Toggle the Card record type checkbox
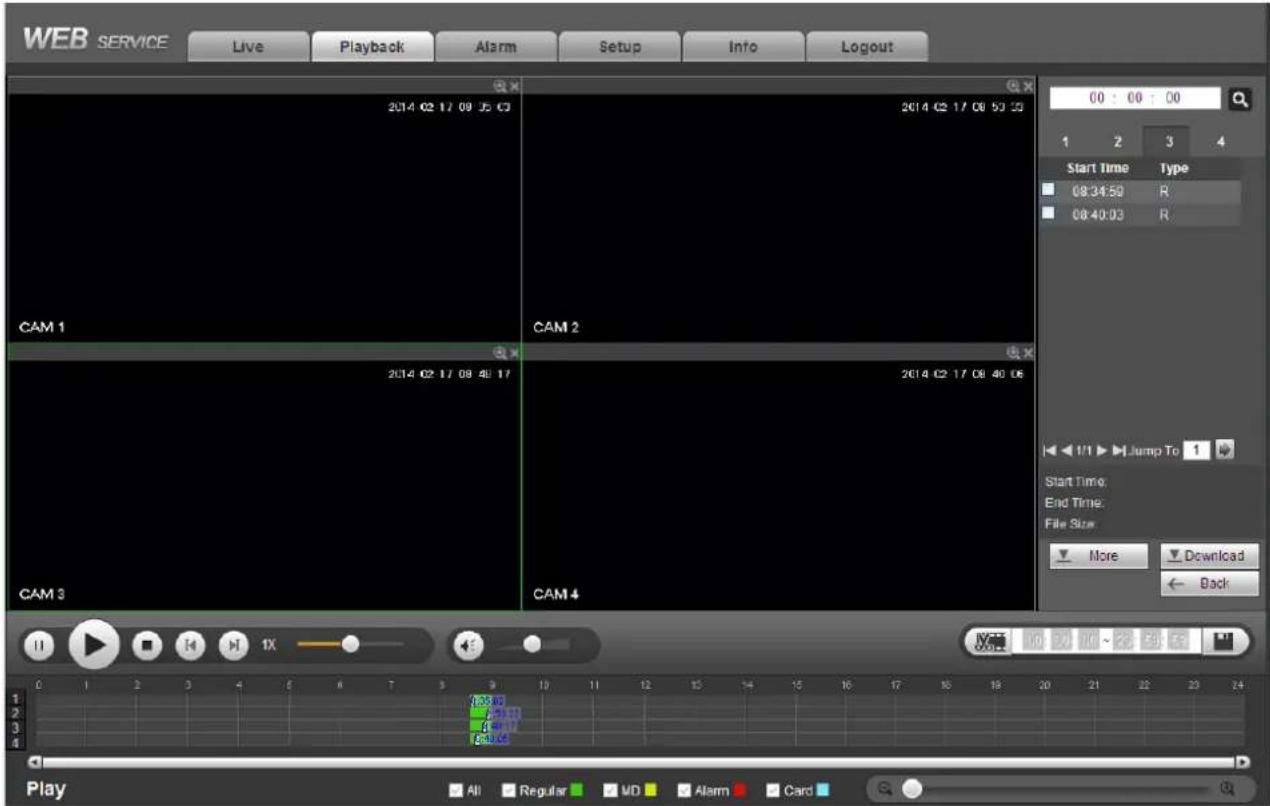 tap(773, 790)
